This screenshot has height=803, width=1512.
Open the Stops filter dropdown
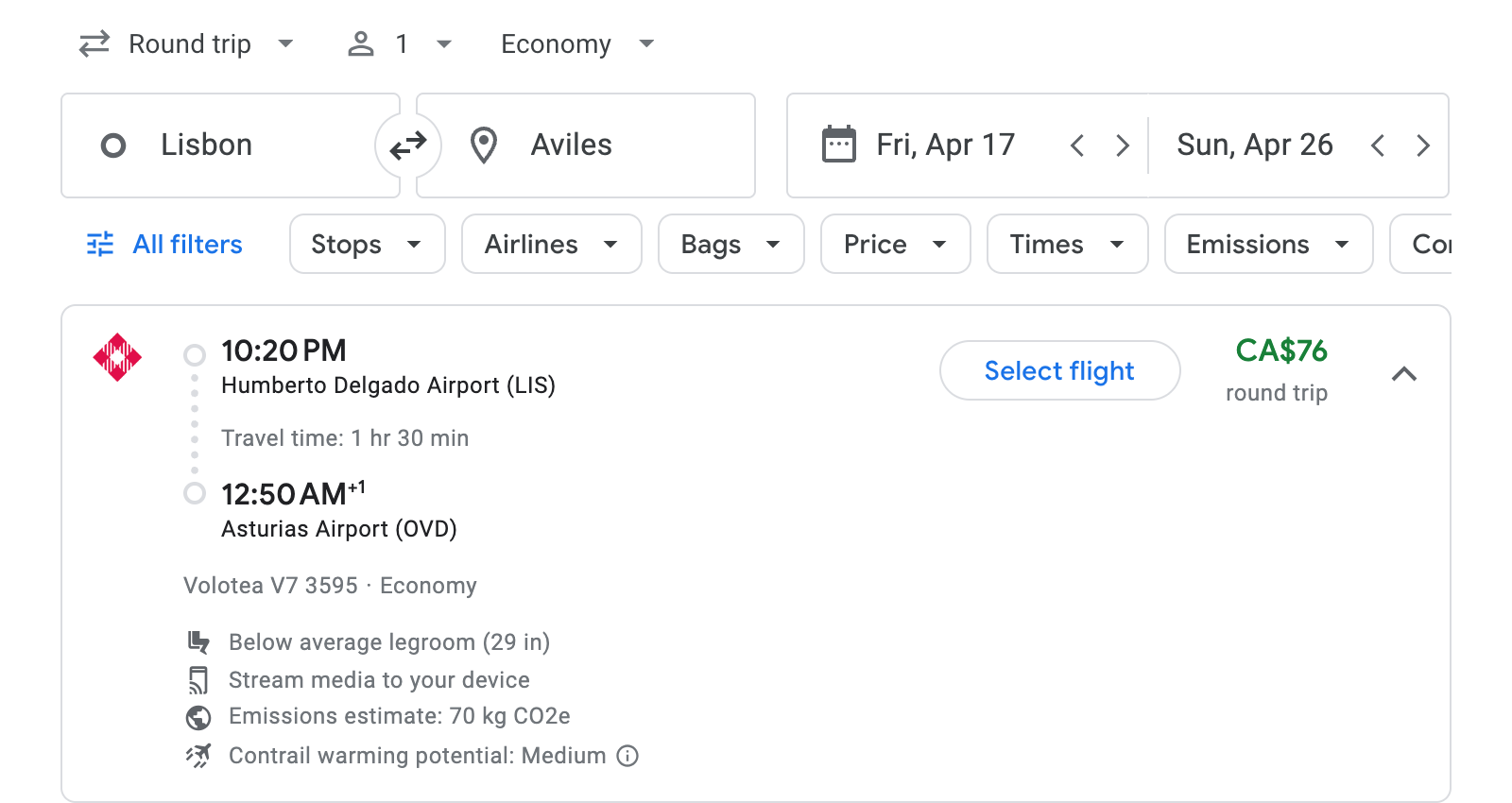click(x=367, y=244)
